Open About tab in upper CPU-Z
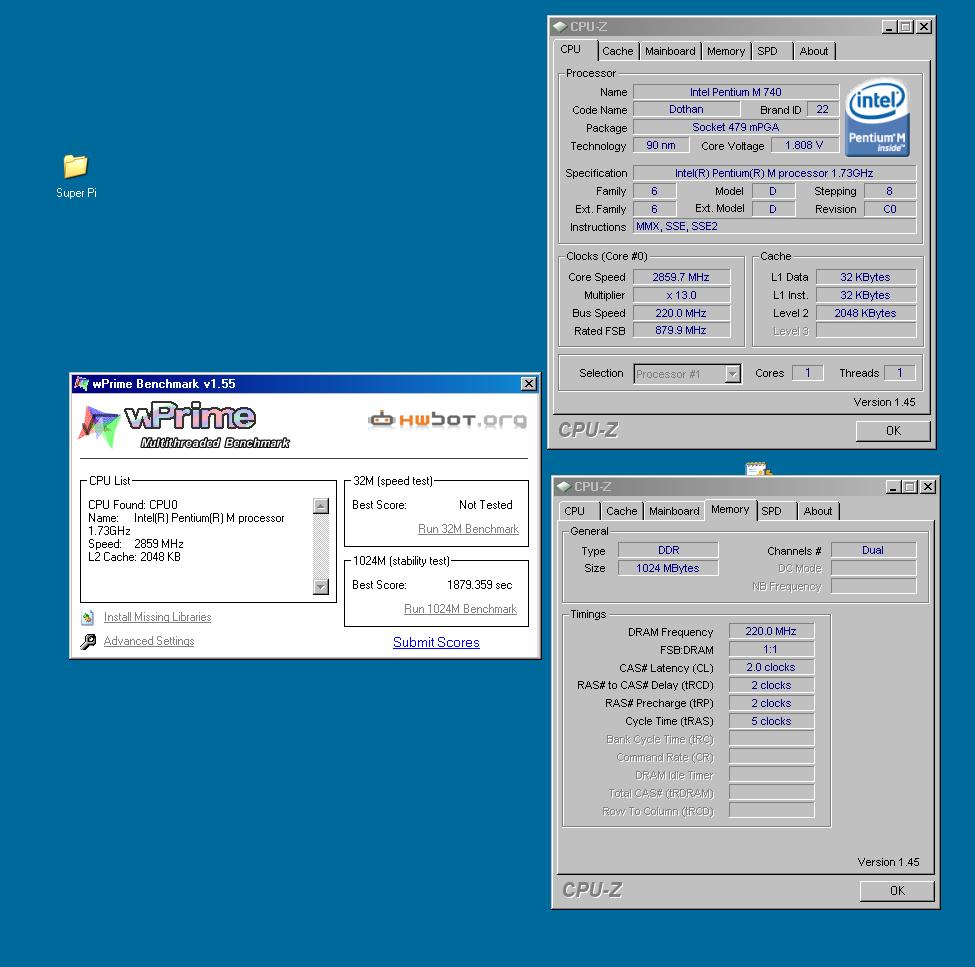Image resolution: width=975 pixels, height=967 pixels. (813, 51)
